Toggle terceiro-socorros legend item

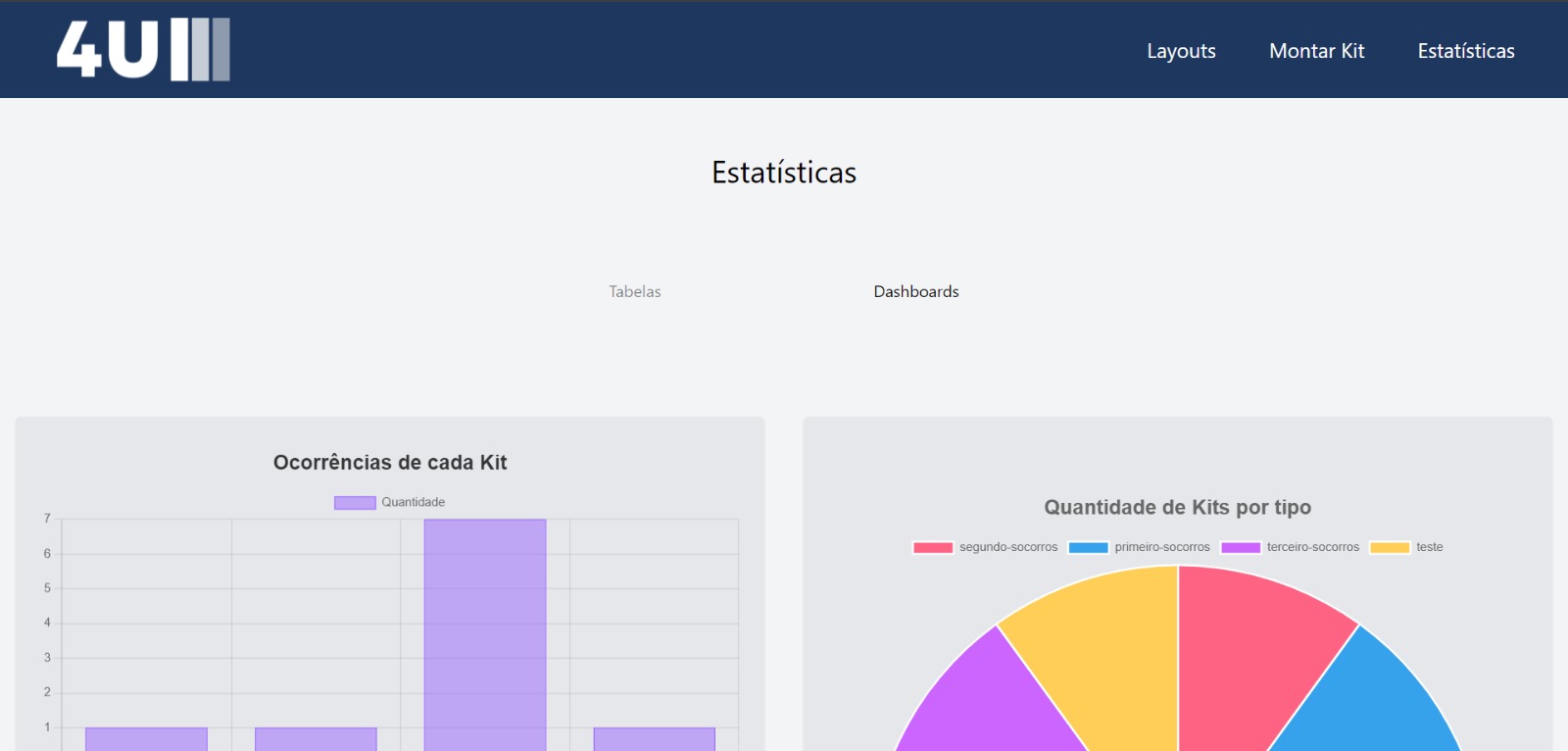[1290, 547]
